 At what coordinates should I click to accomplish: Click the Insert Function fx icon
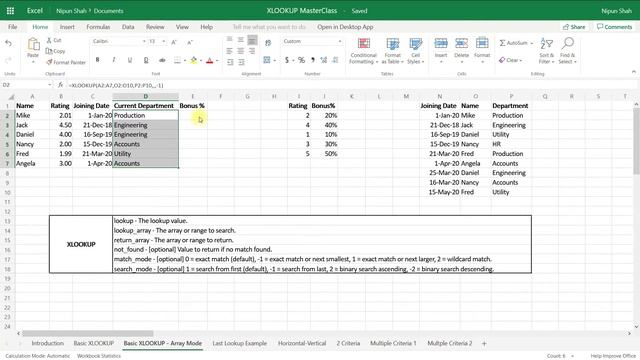click(x=60, y=85)
